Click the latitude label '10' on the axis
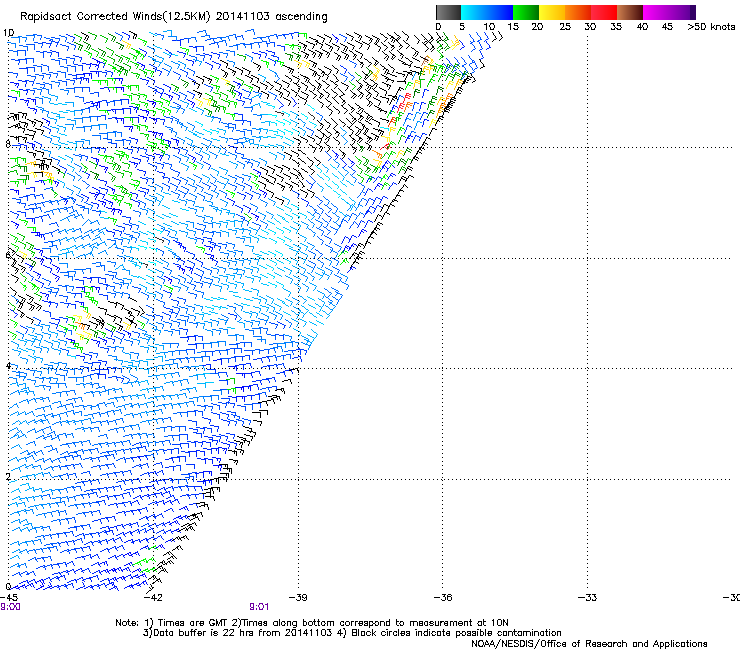The image size is (740, 650). click(x=8, y=33)
